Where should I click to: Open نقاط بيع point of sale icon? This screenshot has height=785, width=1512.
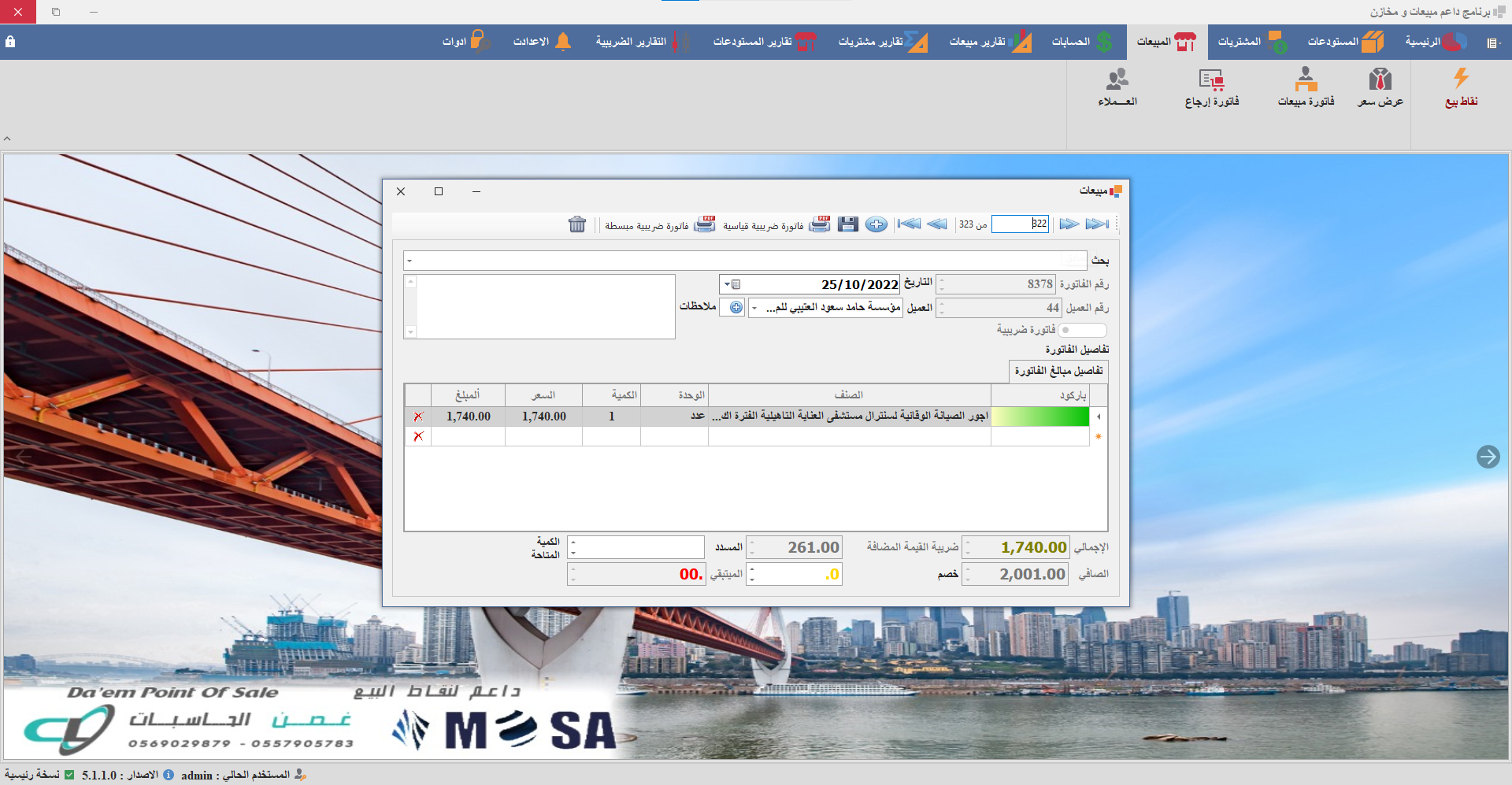tap(1461, 87)
